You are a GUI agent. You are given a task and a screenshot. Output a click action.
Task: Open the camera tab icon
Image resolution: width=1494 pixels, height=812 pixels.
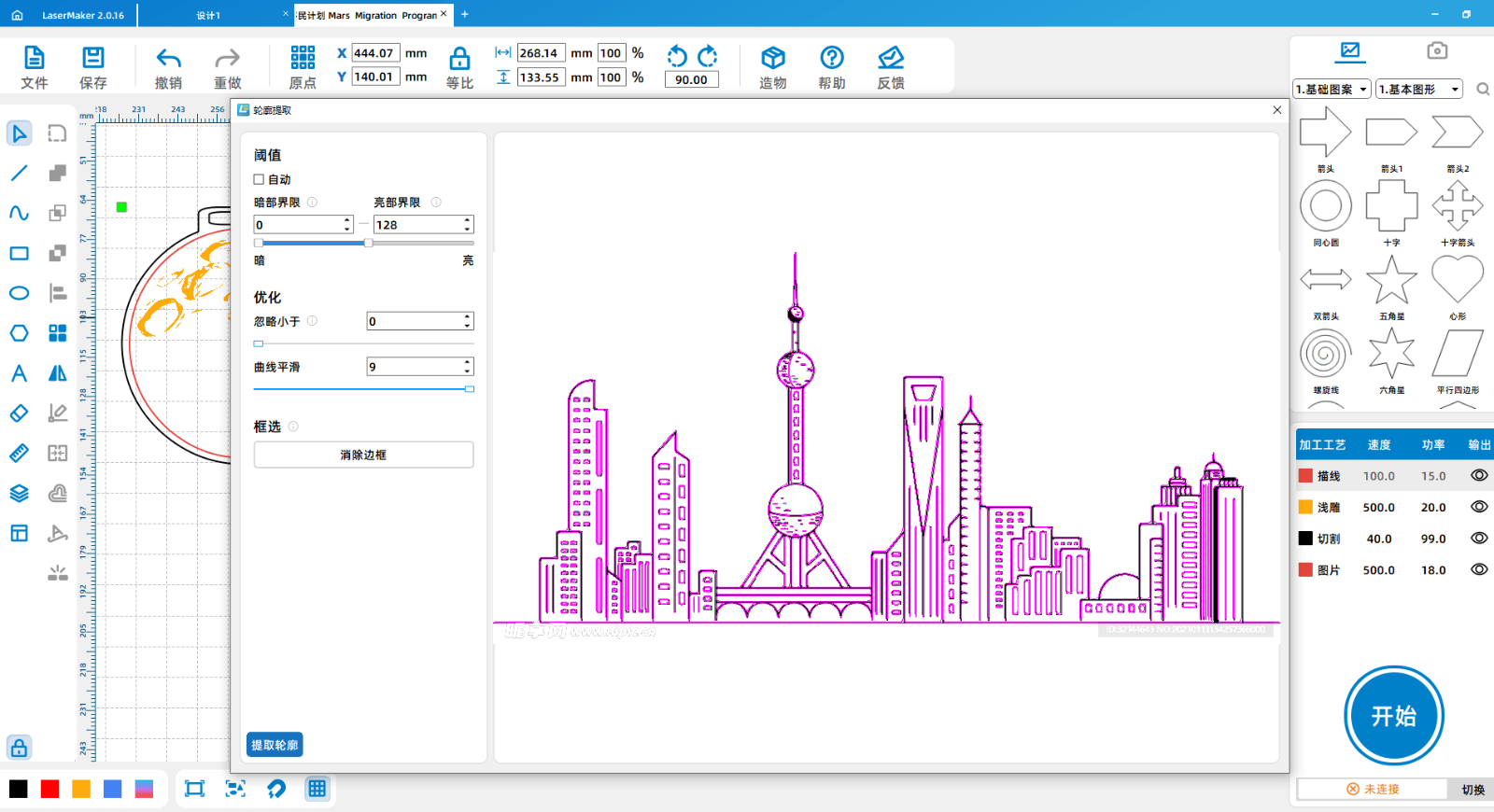point(1437,50)
